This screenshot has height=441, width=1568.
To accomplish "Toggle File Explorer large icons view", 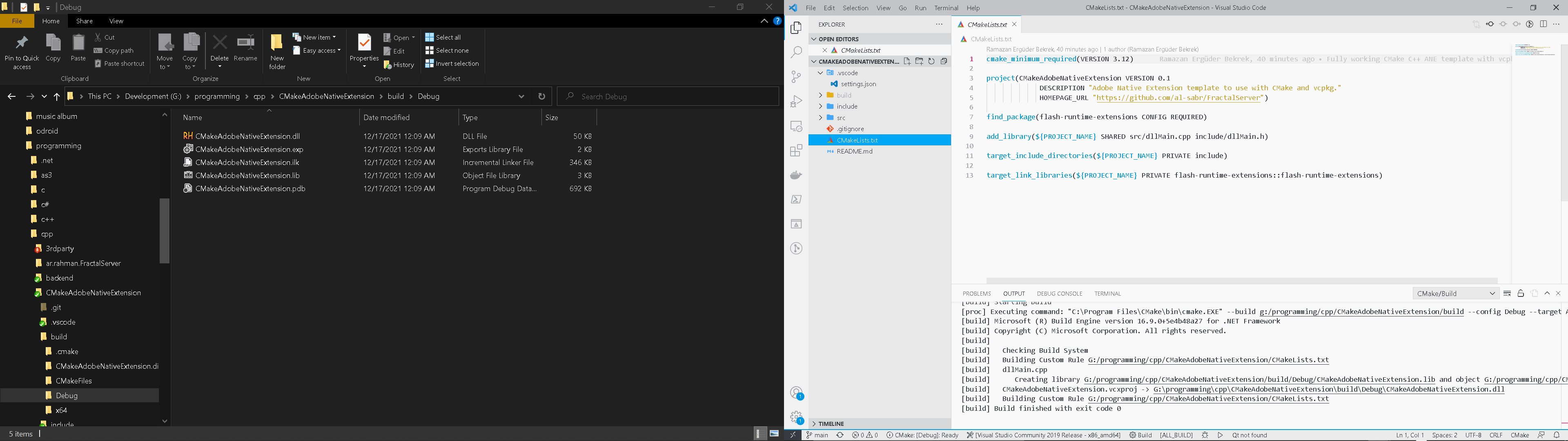I will click(774, 433).
